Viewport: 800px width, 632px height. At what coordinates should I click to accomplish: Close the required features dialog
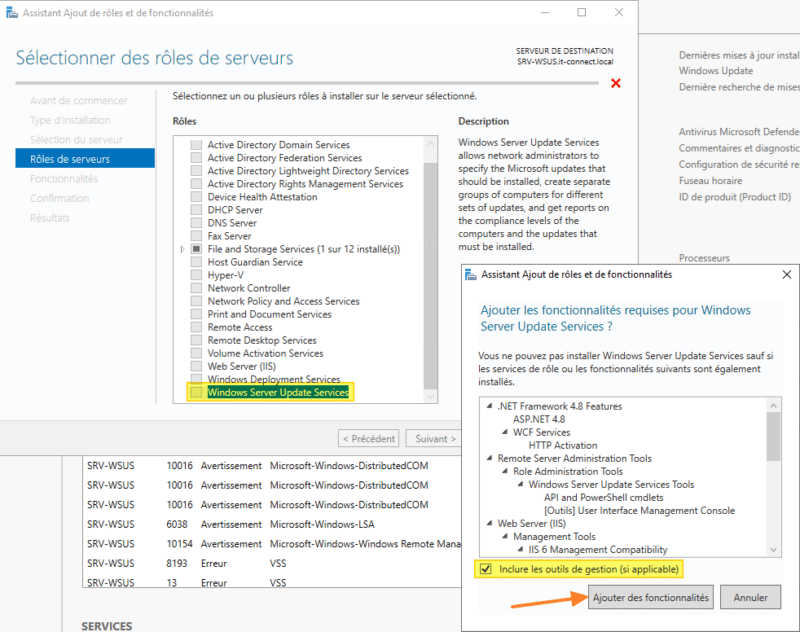[785, 274]
